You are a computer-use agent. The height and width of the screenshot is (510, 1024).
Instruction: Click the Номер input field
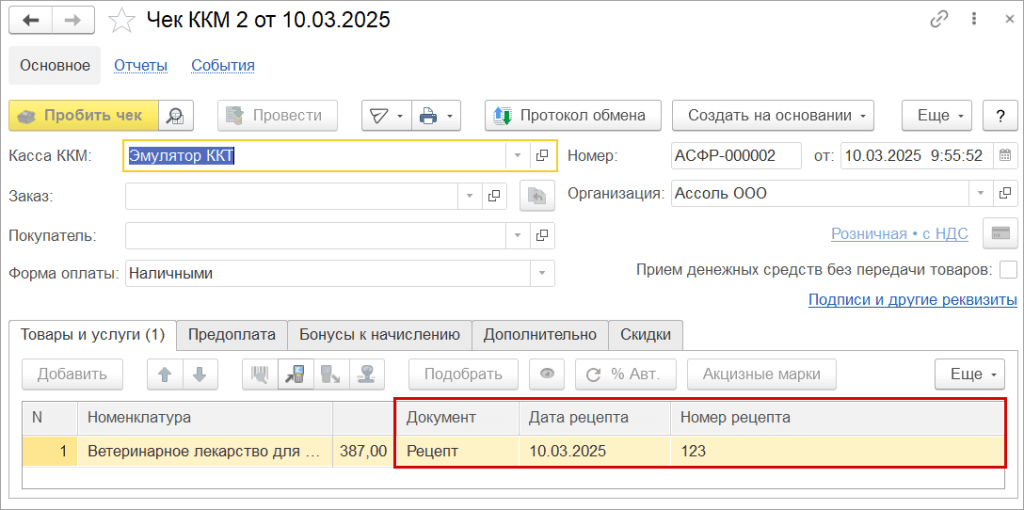click(x=736, y=155)
